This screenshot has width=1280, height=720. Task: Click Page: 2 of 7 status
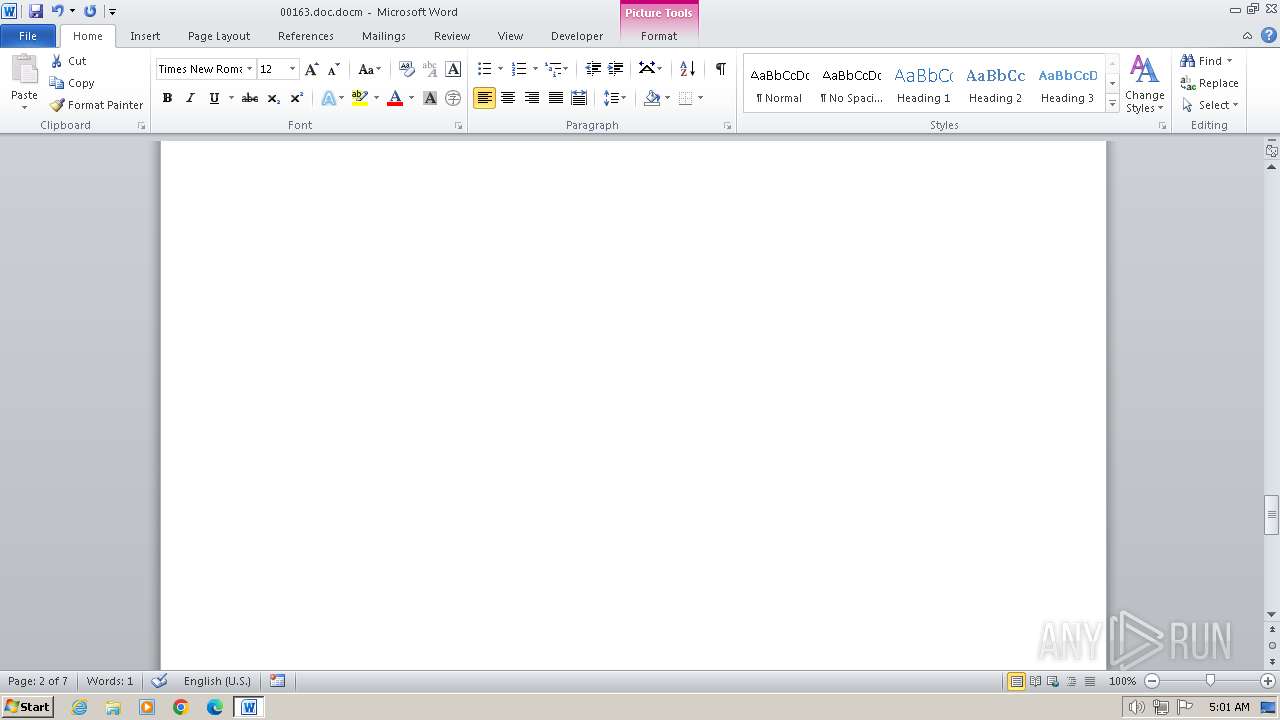point(38,681)
